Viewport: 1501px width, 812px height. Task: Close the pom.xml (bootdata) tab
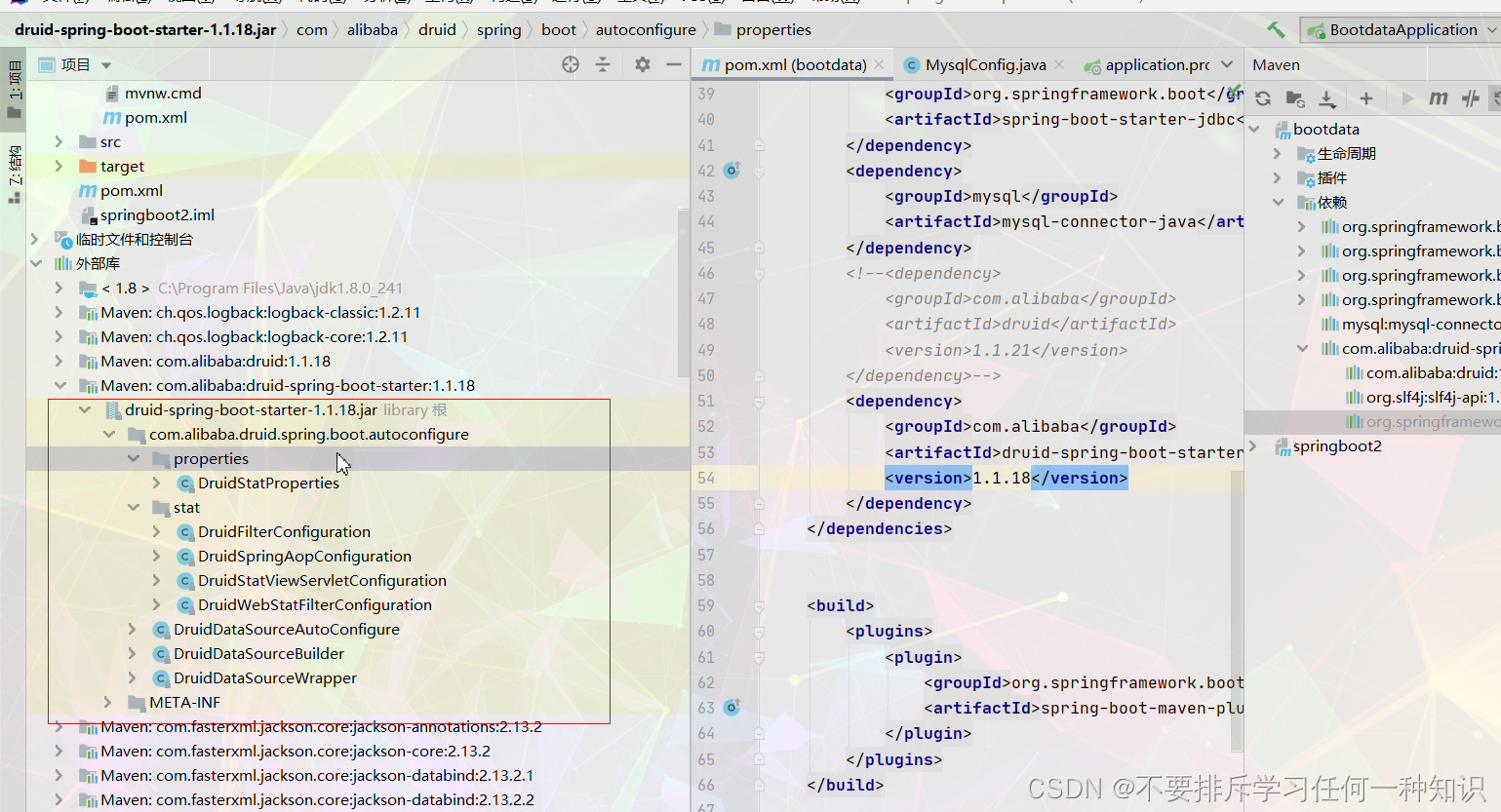(x=879, y=64)
